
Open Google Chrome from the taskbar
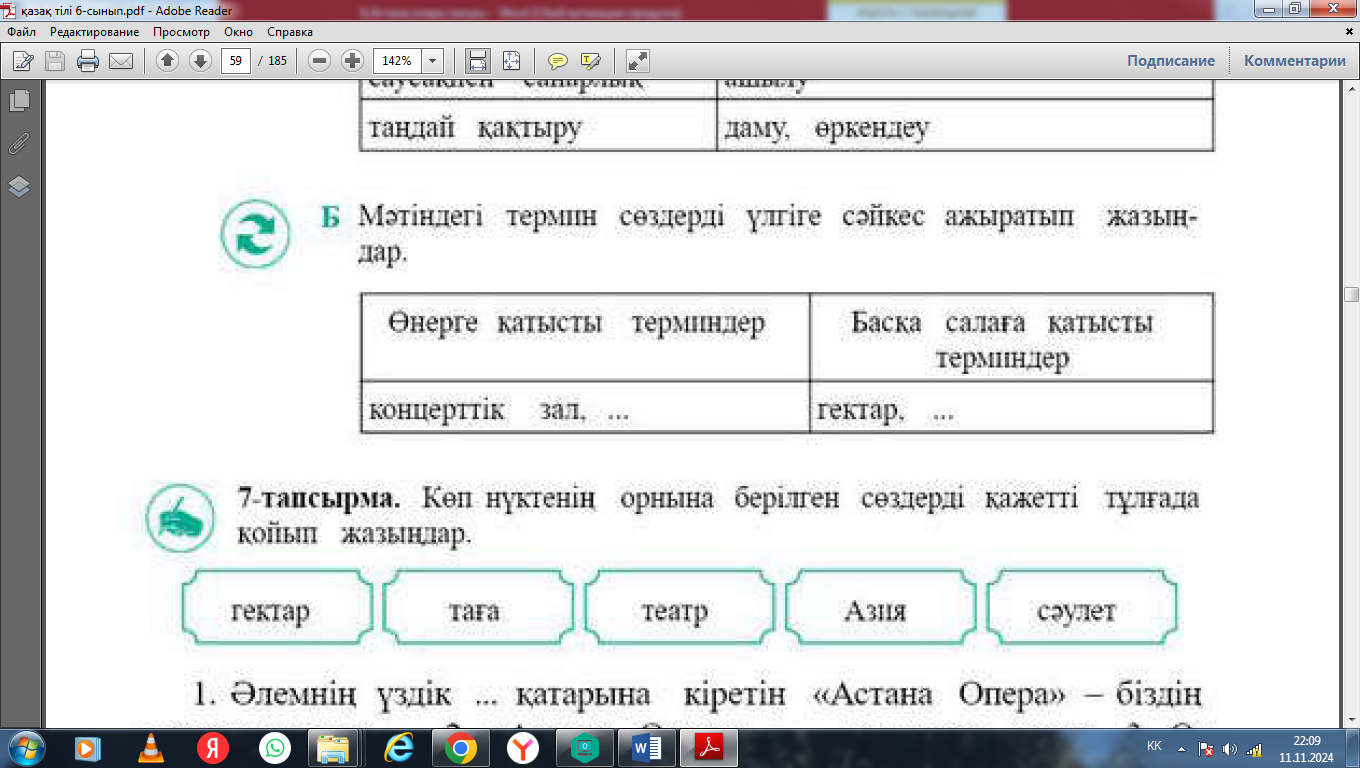click(x=460, y=747)
